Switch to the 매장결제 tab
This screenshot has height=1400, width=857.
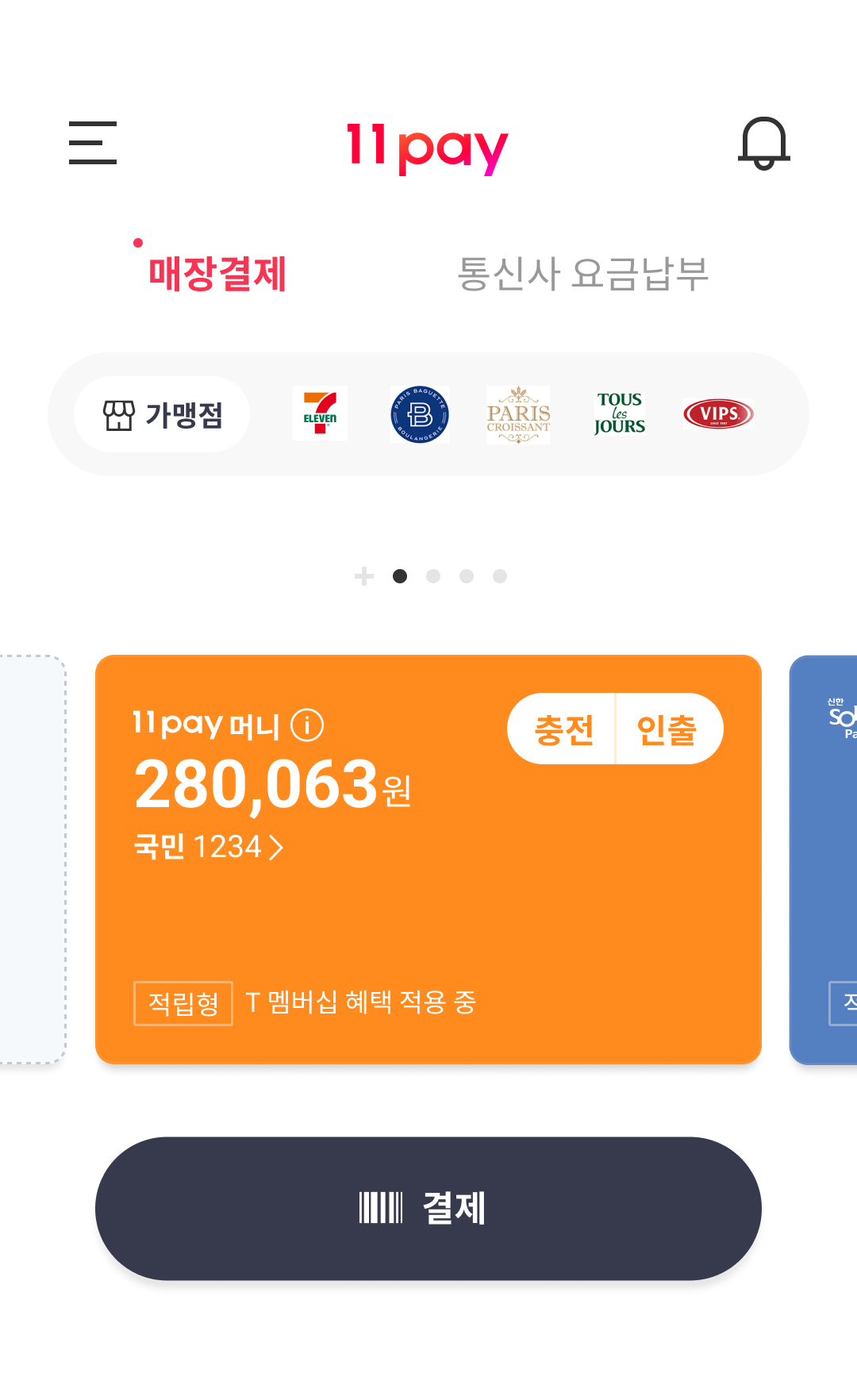(x=217, y=274)
